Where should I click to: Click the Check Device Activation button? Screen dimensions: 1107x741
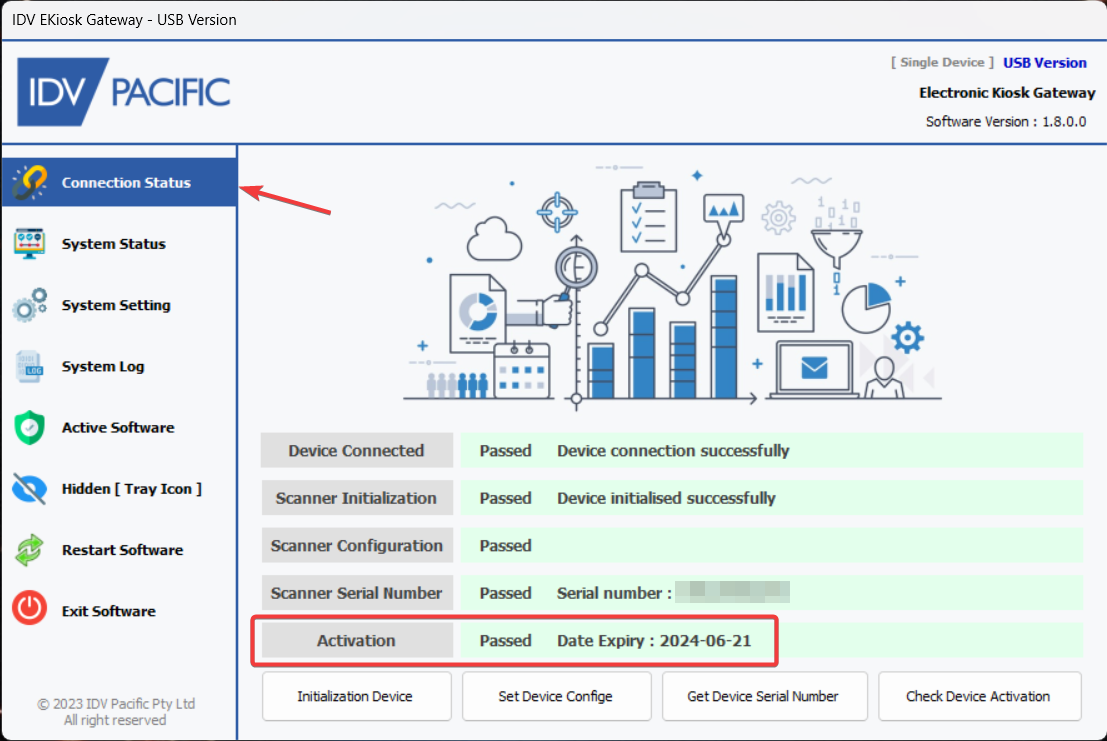pos(980,697)
